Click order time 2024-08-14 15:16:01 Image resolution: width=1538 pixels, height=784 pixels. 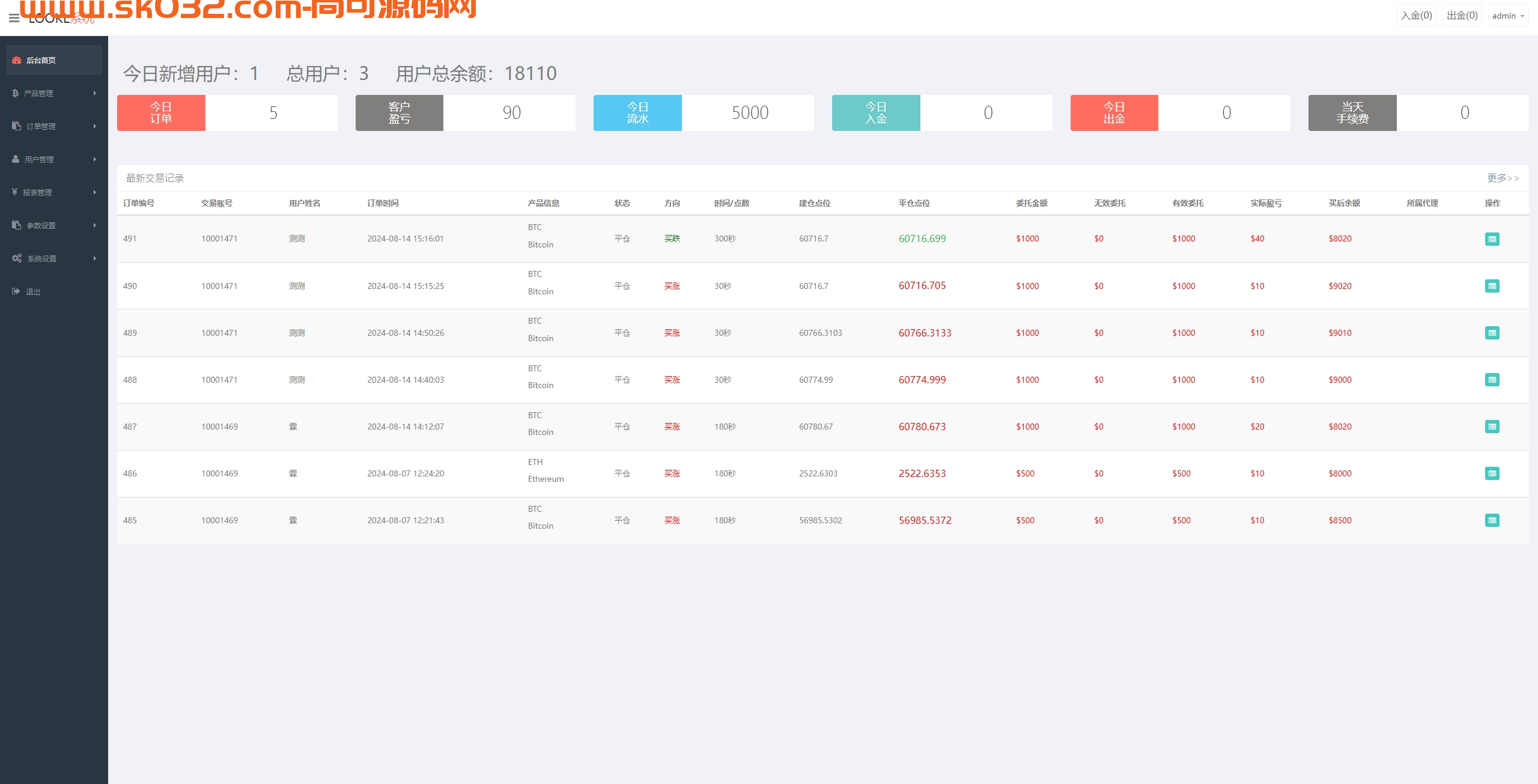coord(406,239)
